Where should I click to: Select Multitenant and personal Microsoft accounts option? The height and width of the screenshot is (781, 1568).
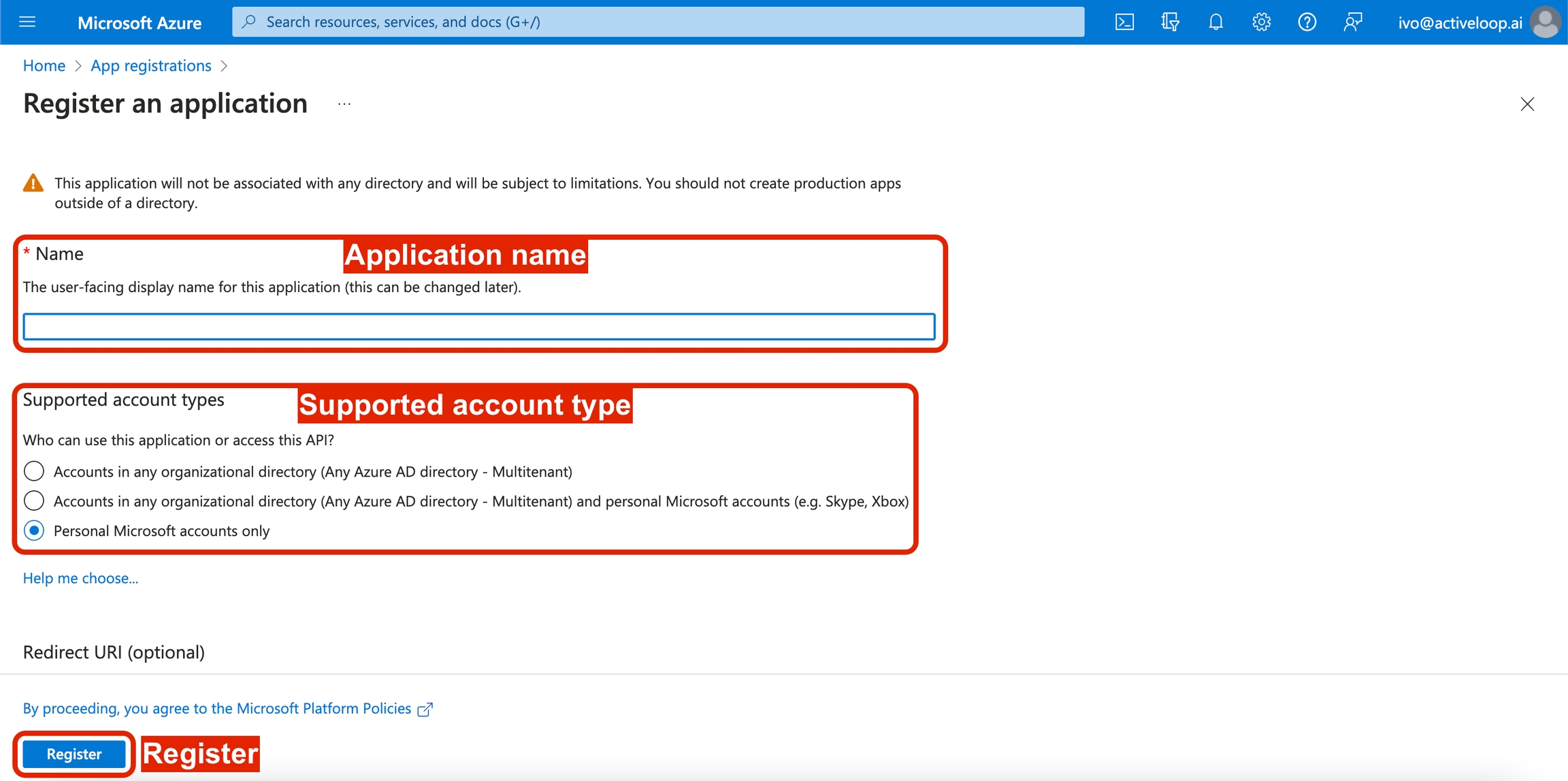pyautogui.click(x=34, y=501)
